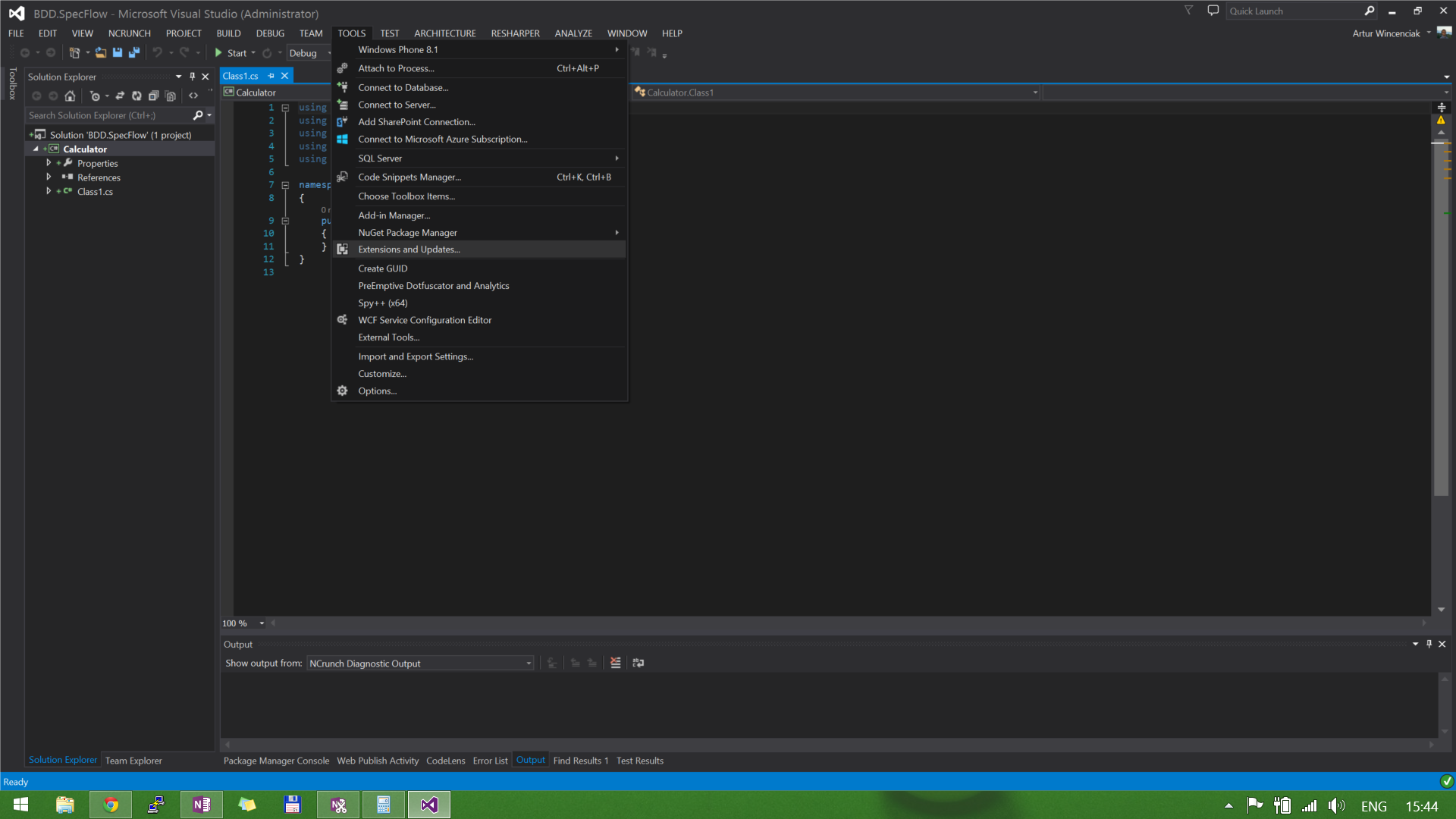Click Collapse All in Solution Explorer
The image size is (1456, 819).
coord(153,96)
